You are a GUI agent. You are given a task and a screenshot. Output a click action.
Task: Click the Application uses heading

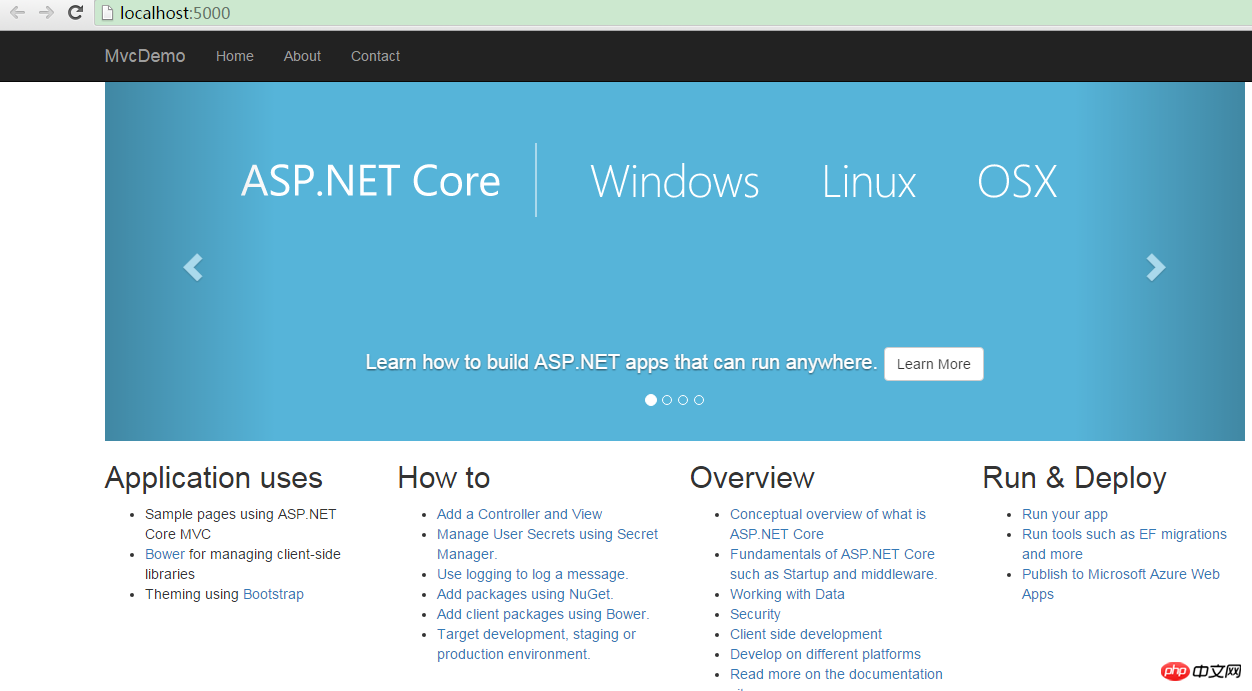214,478
